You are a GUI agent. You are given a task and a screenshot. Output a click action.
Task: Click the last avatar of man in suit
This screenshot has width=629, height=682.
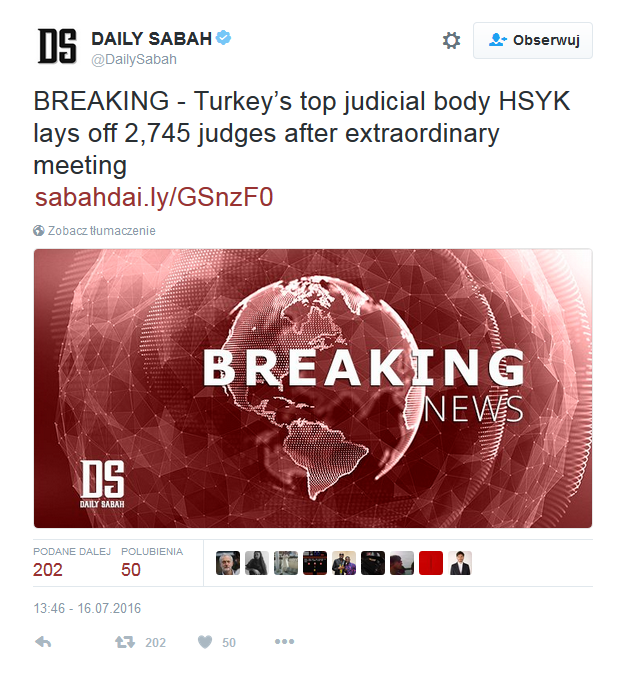click(460, 563)
